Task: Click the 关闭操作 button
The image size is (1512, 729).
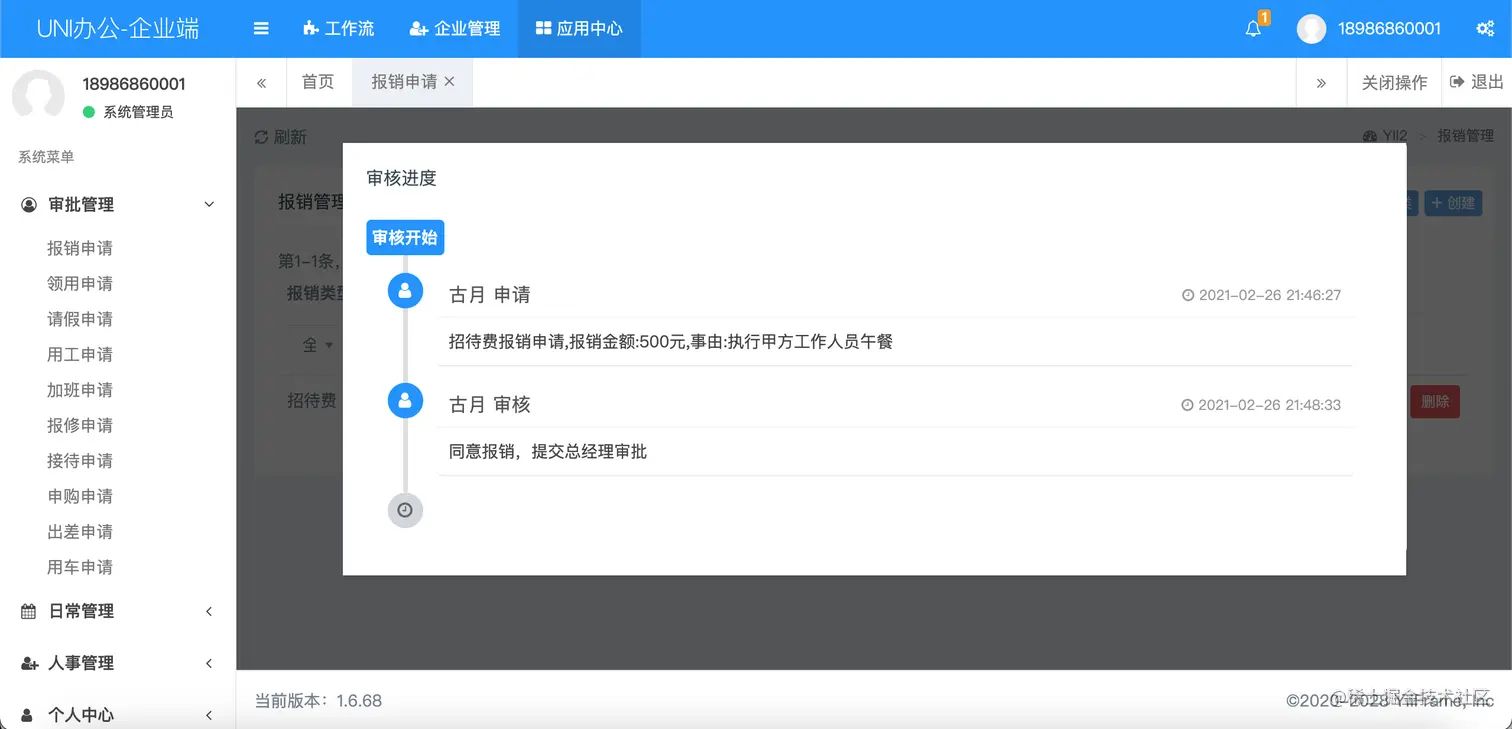Action: click(1393, 82)
